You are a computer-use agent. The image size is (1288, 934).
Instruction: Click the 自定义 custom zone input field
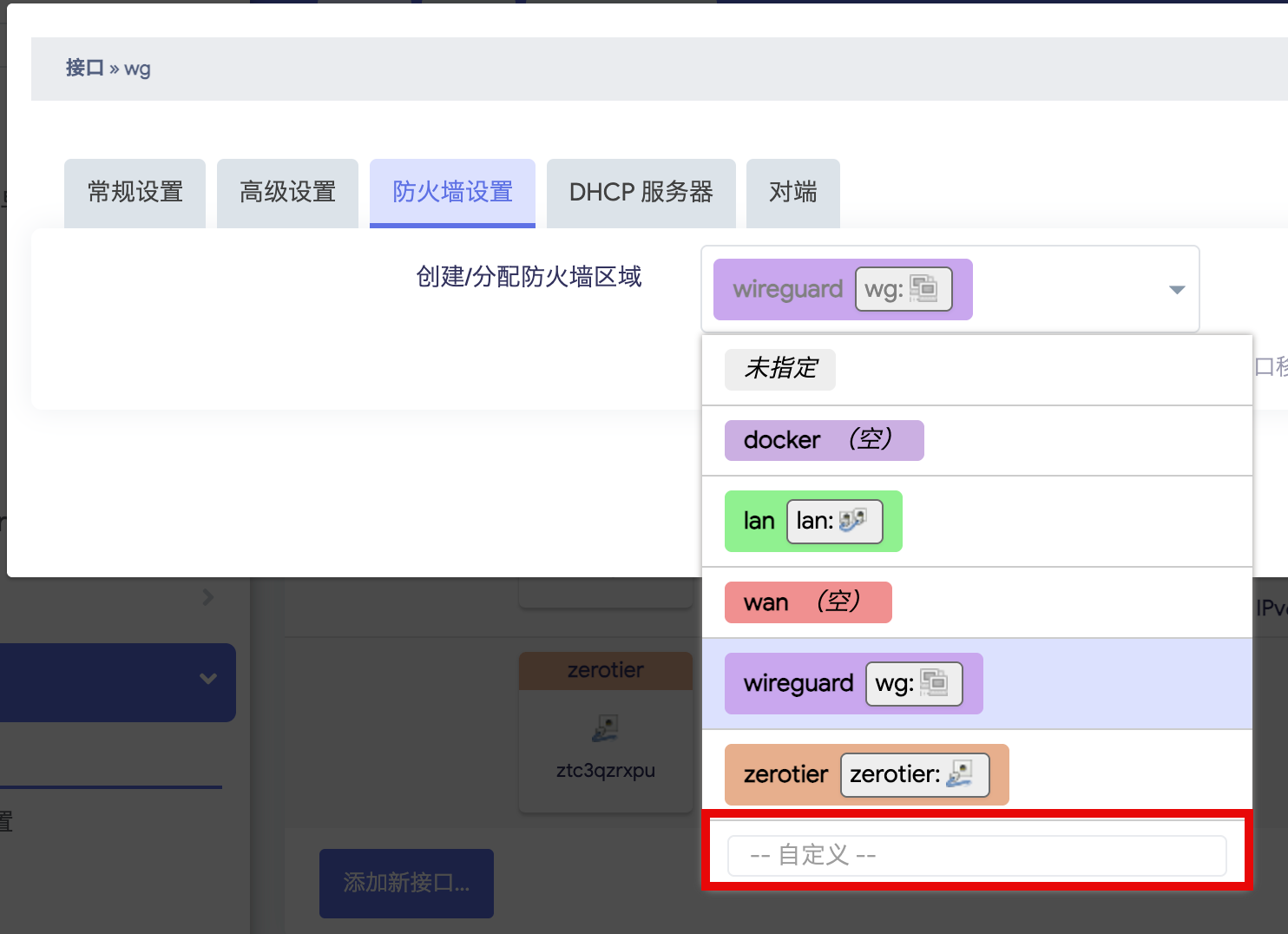click(976, 855)
